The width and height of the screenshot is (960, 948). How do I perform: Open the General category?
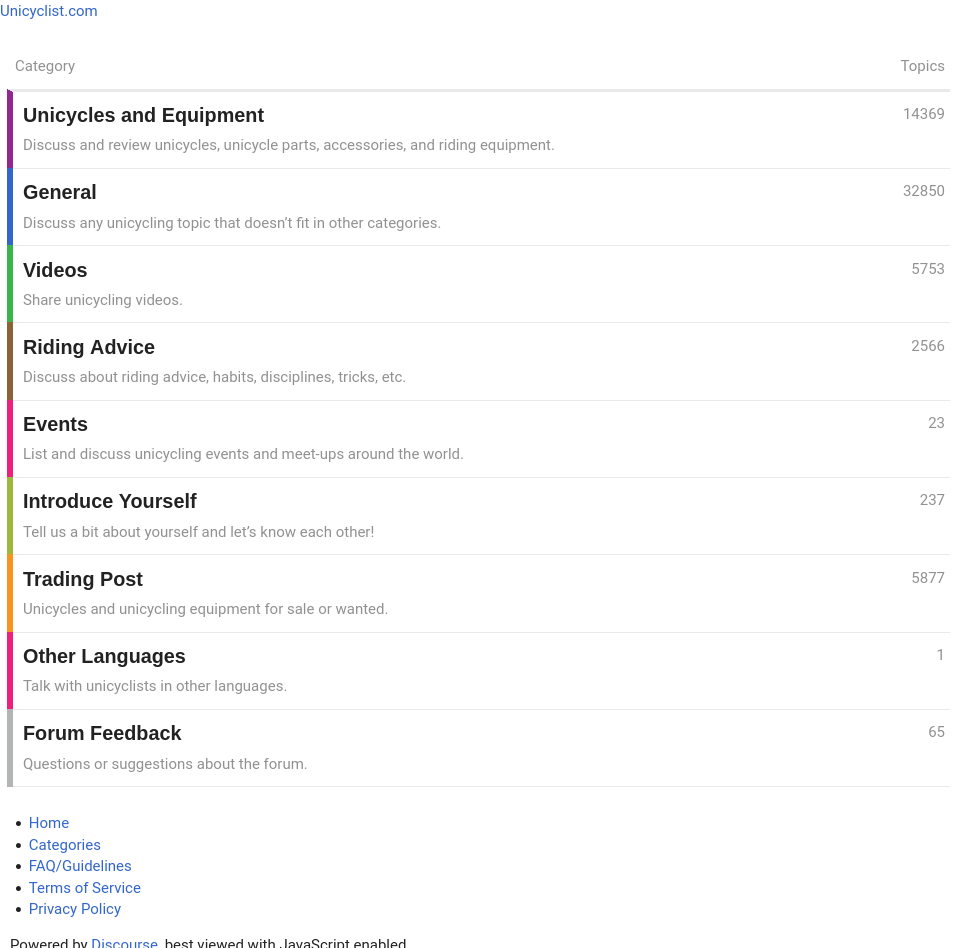pyautogui.click(x=60, y=192)
